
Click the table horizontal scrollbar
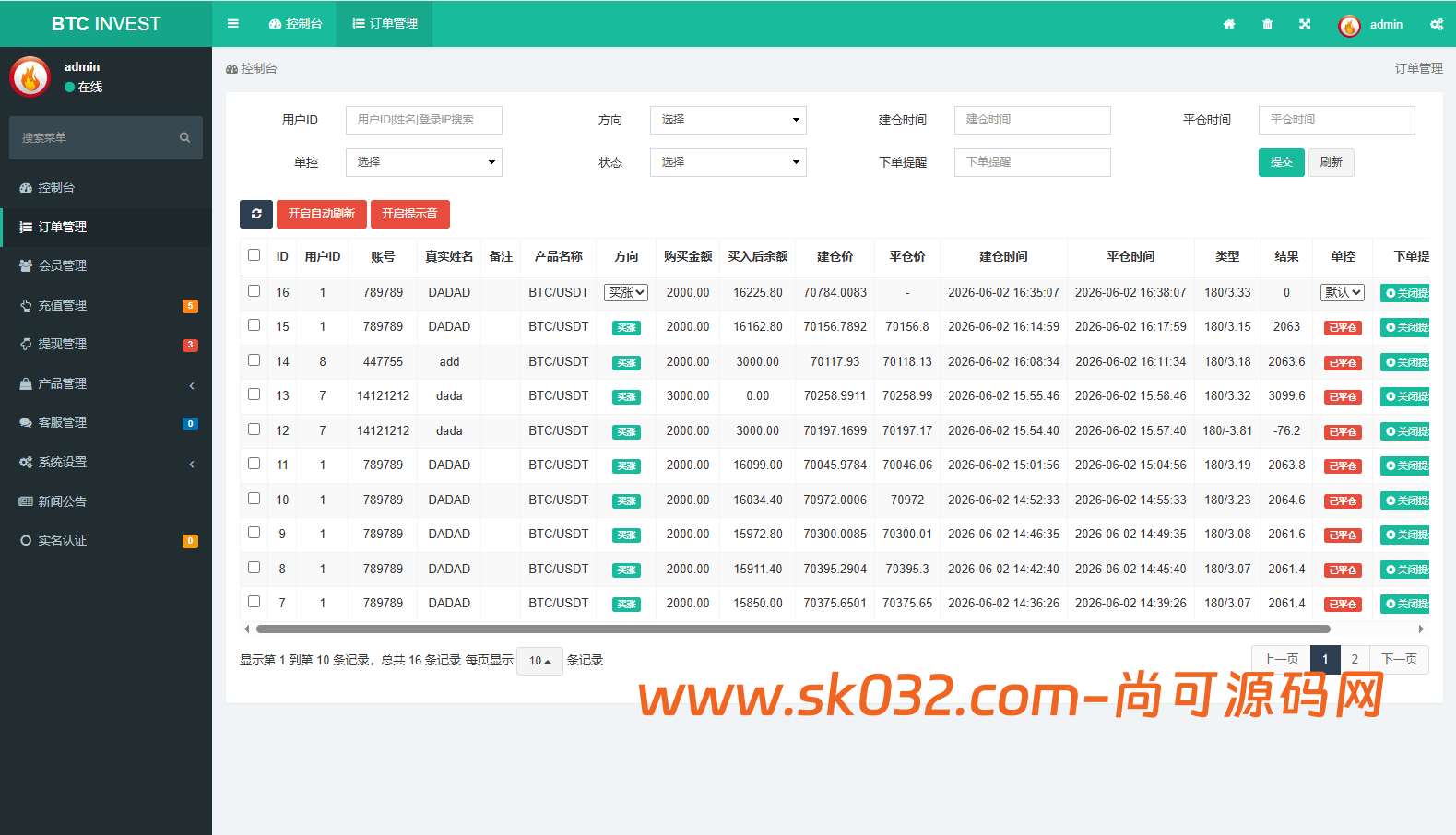click(793, 629)
